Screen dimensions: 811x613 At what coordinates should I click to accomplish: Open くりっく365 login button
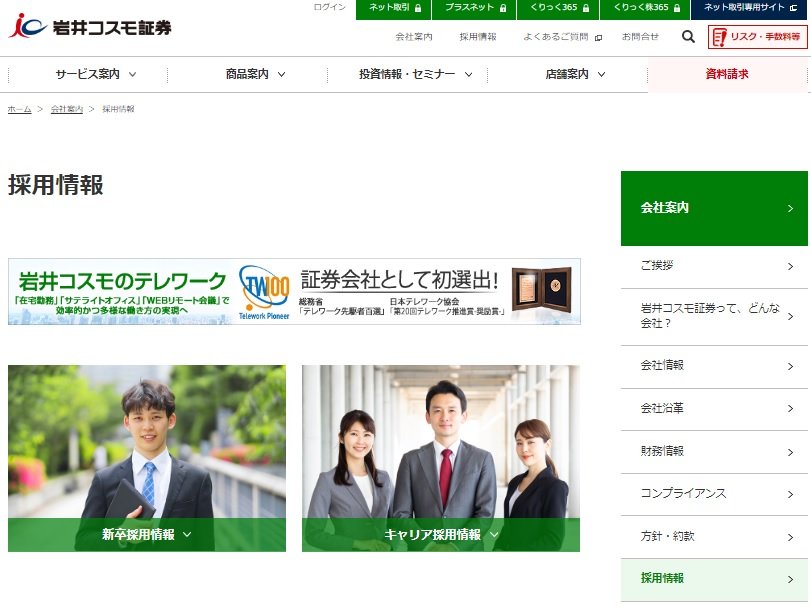(558, 9)
